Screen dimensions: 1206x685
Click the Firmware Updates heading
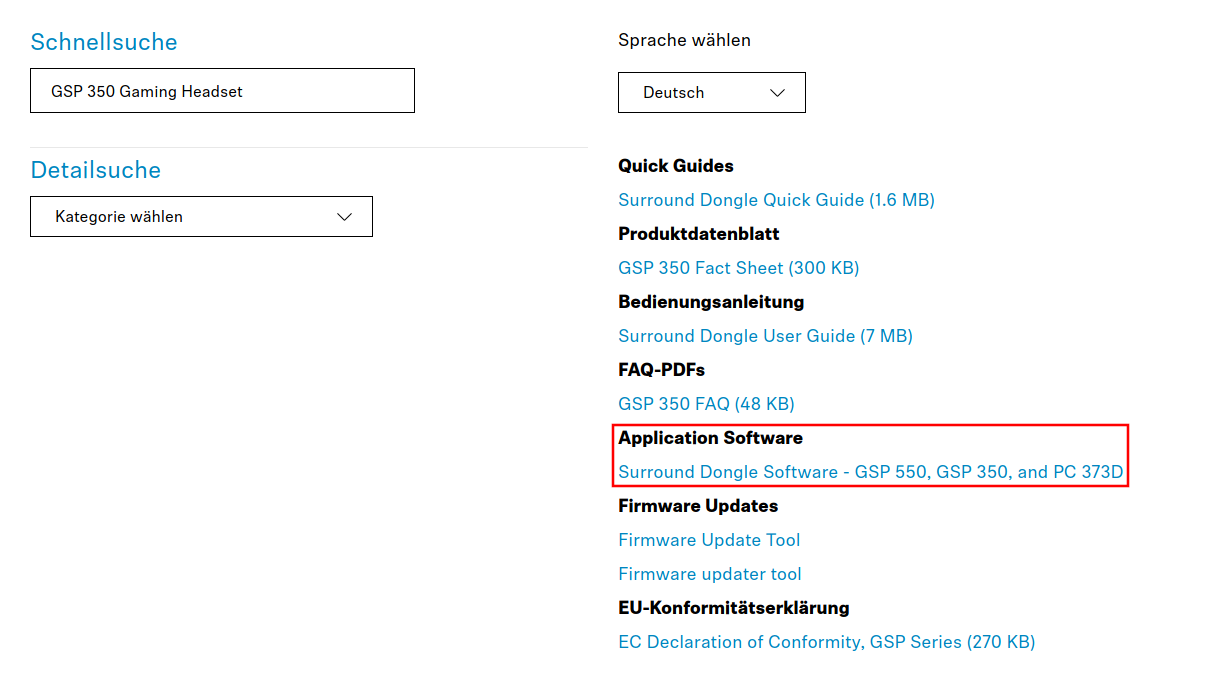pyautogui.click(x=698, y=506)
